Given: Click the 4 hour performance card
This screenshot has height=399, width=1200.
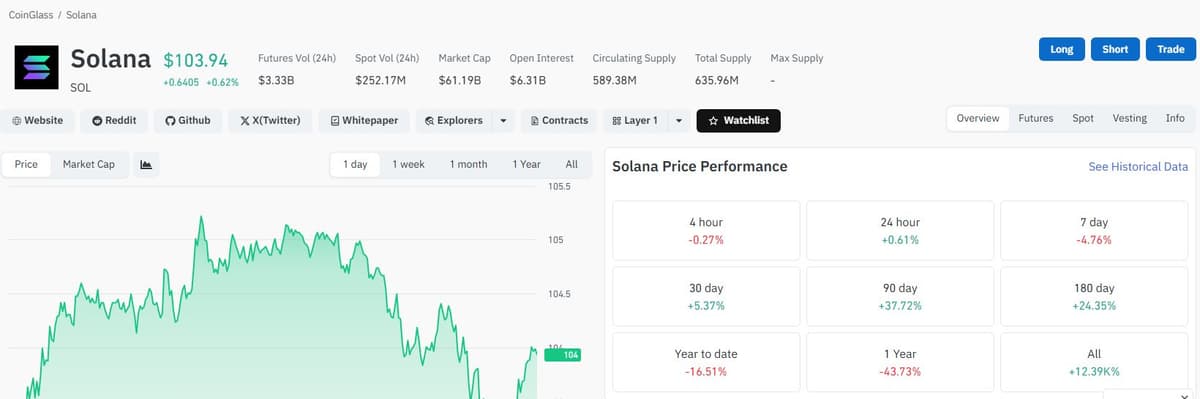Looking at the screenshot, I should point(706,230).
